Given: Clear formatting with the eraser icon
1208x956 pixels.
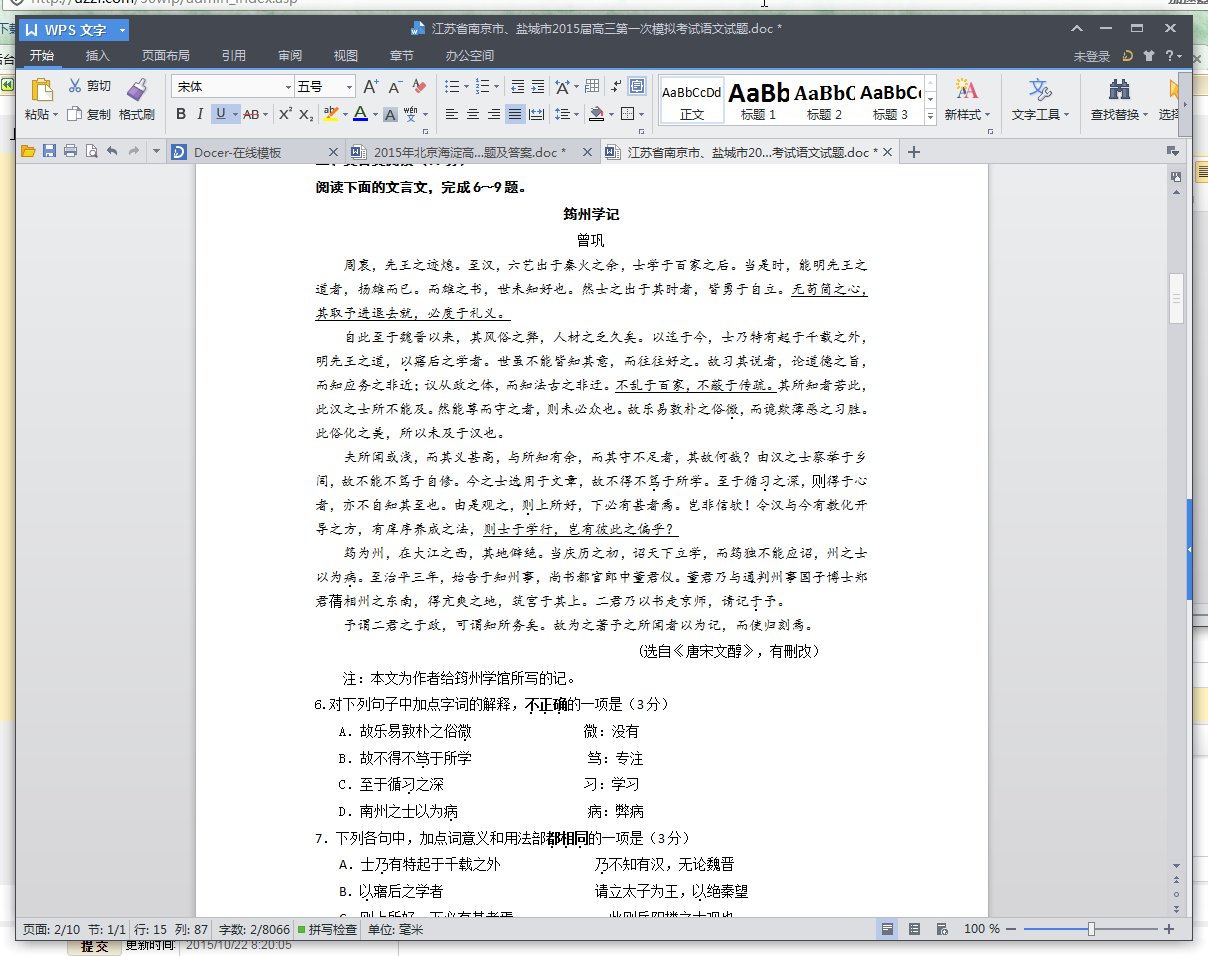Looking at the screenshot, I should pos(420,87).
